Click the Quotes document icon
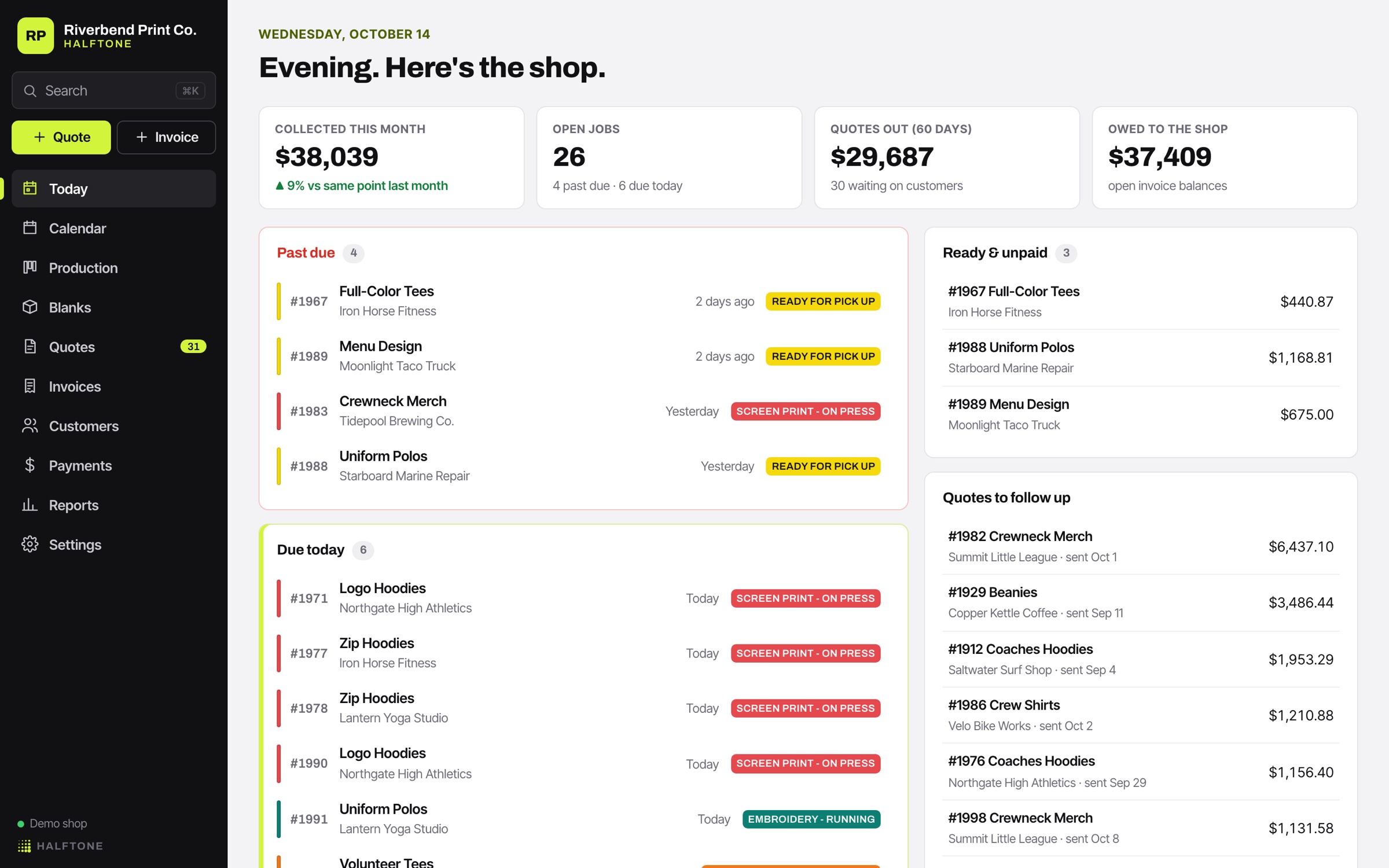 click(30, 347)
